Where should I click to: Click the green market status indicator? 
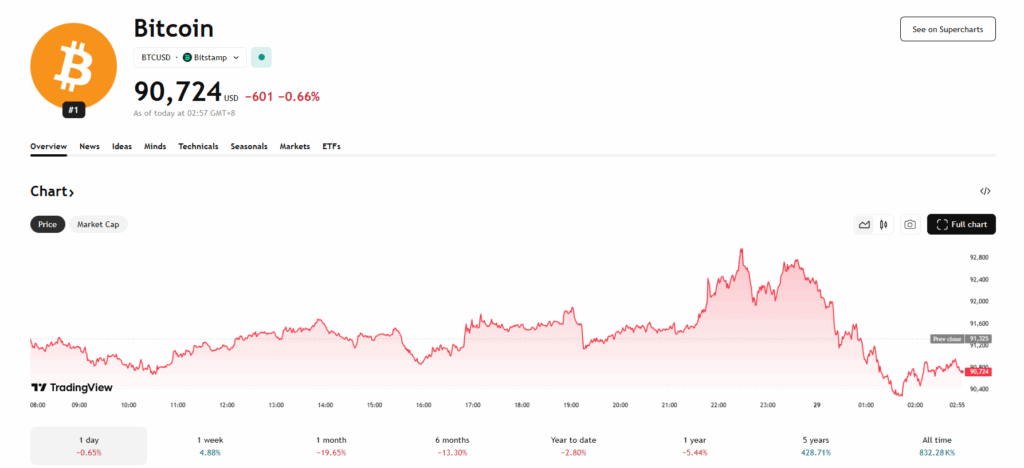pos(262,58)
